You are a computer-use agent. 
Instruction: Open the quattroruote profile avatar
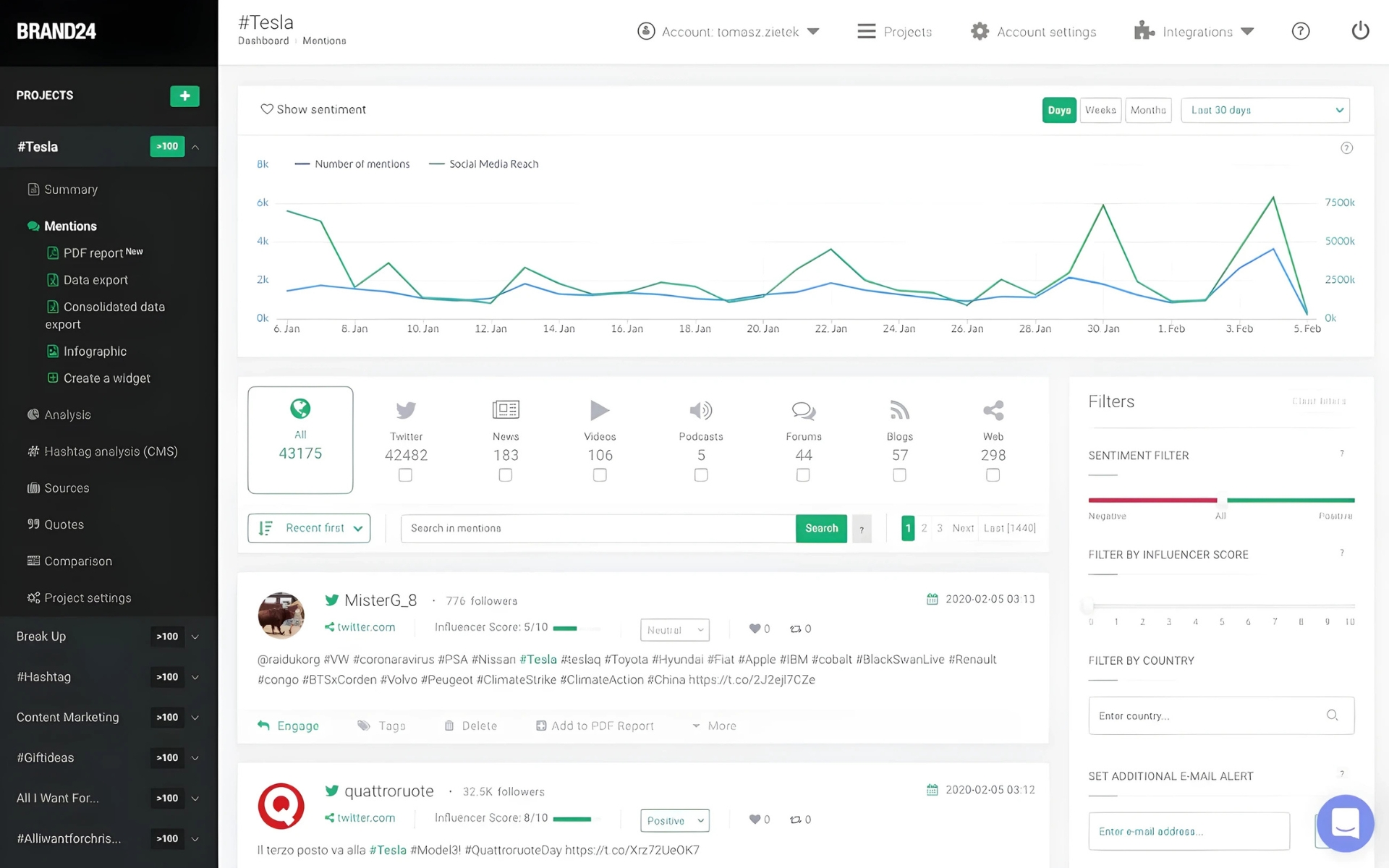click(281, 806)
